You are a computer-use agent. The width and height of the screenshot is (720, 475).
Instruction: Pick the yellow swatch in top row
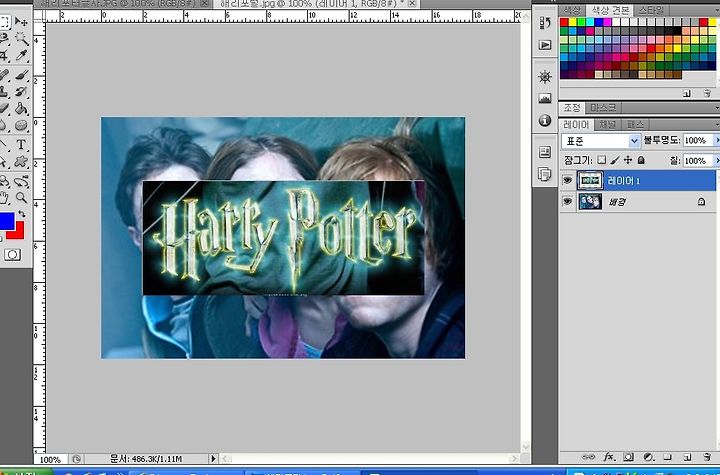[x=573, y=22]
